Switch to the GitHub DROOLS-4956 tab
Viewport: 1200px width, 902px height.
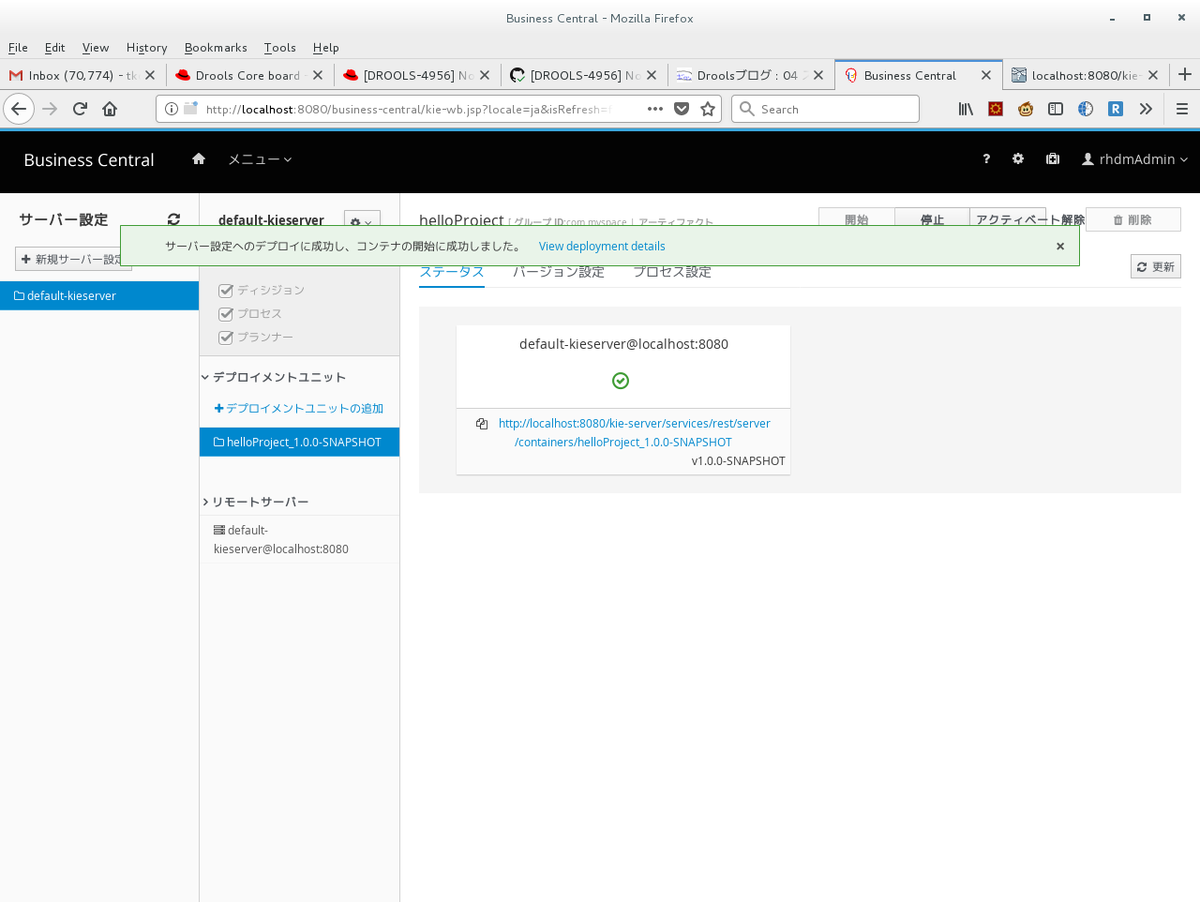coord(584,75)
